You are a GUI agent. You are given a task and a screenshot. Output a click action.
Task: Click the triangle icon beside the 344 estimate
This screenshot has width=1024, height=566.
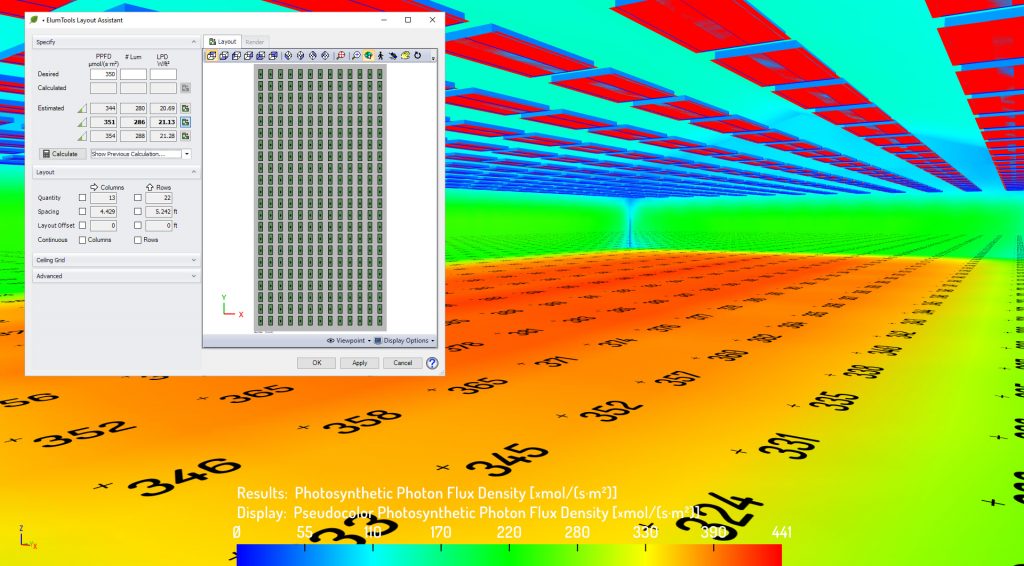point(82,108)
